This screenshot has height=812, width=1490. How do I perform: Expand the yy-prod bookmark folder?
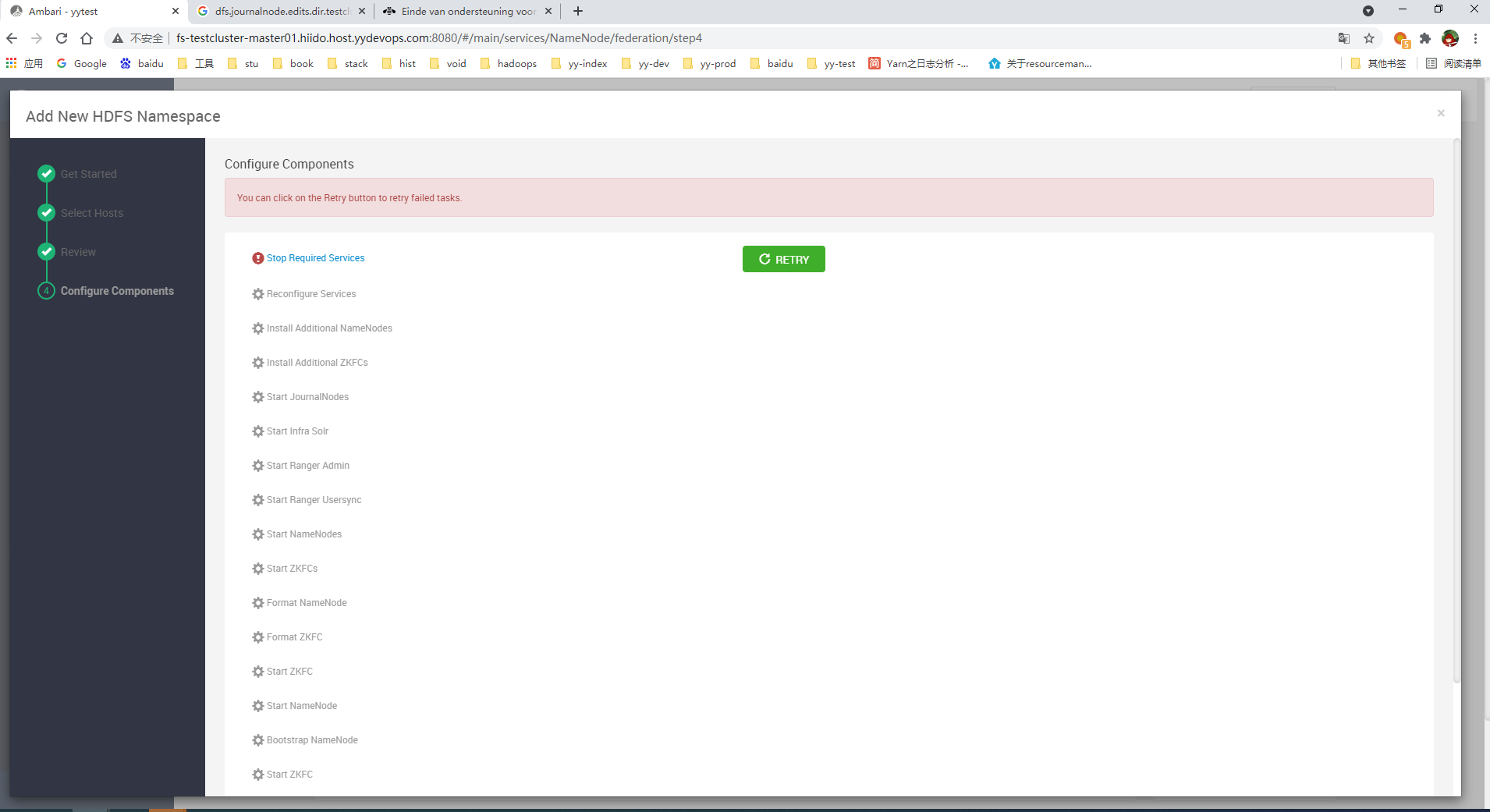[710, 64]
